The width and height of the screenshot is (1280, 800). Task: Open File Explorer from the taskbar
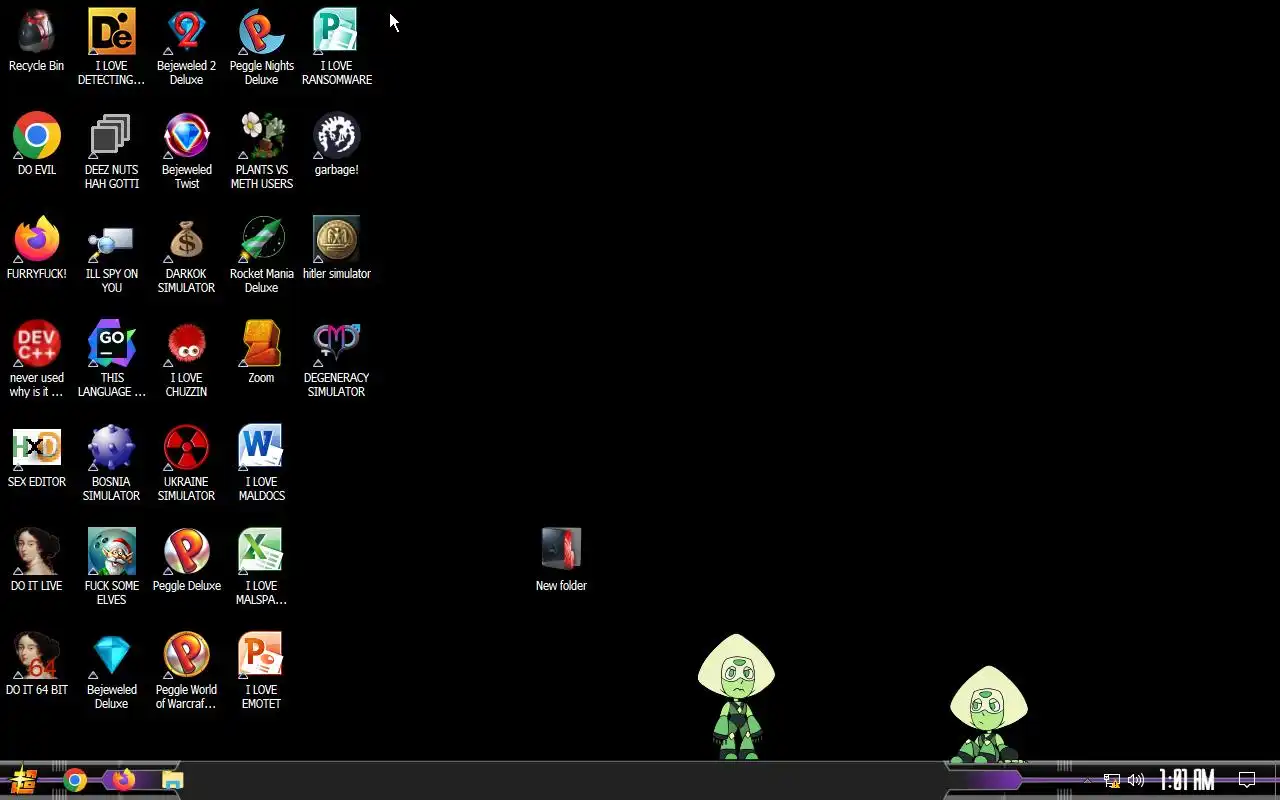pos(173,780)
